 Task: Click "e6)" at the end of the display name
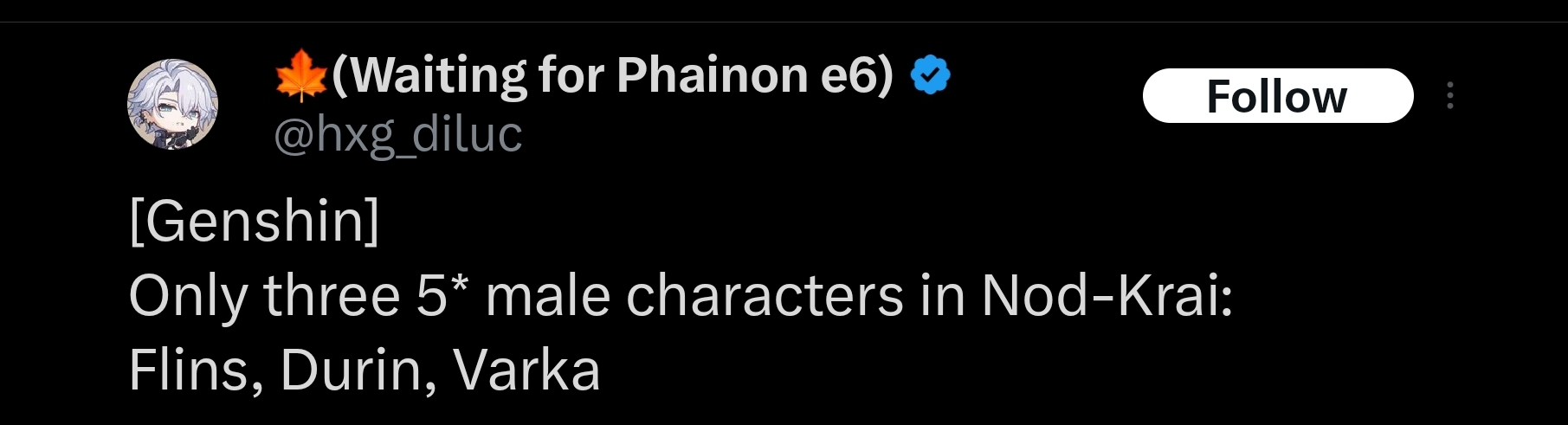(x=856, y=75)
